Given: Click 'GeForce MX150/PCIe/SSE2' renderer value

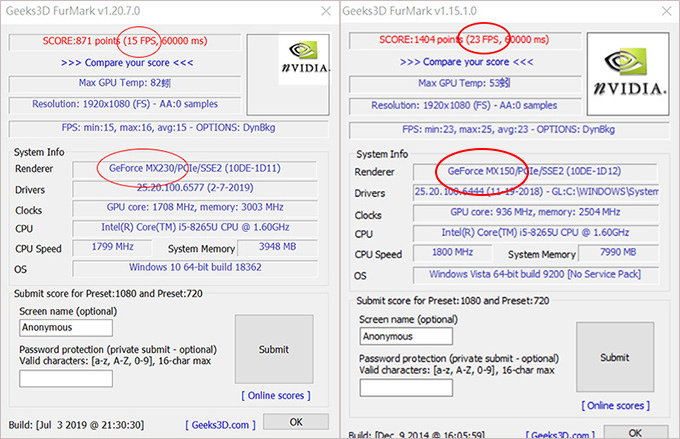Looking at the screenshot, I should click(535, 171).
